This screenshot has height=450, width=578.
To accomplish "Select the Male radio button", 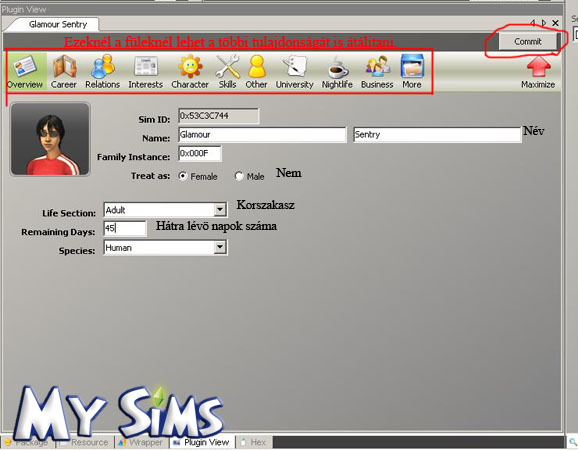I will point(239,176).
